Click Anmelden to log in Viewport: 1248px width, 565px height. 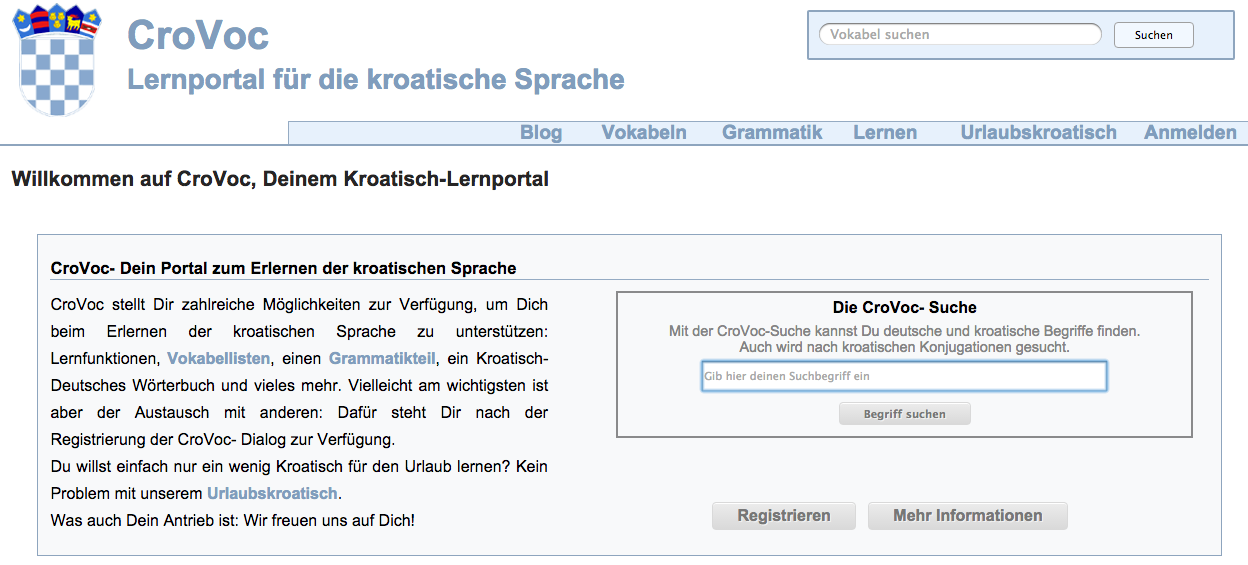(1190, 132)
